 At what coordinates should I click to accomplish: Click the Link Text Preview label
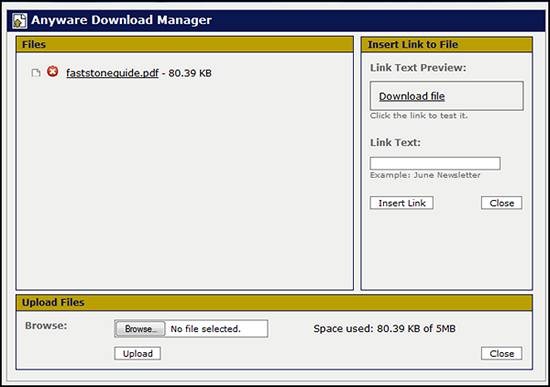[x=418, y=68]
